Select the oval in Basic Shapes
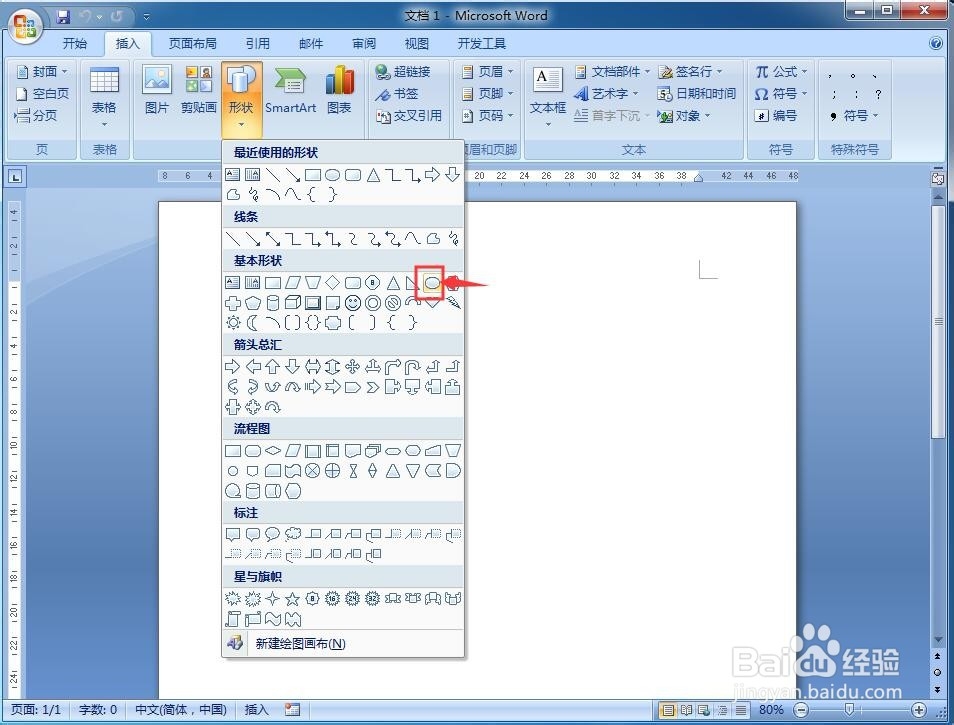This screenshot has width=954, height=725. [x=432, y=282]
